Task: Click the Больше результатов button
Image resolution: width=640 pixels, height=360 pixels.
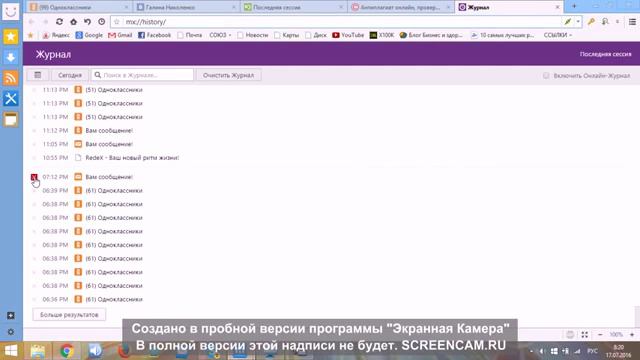Action: point(69,315)
